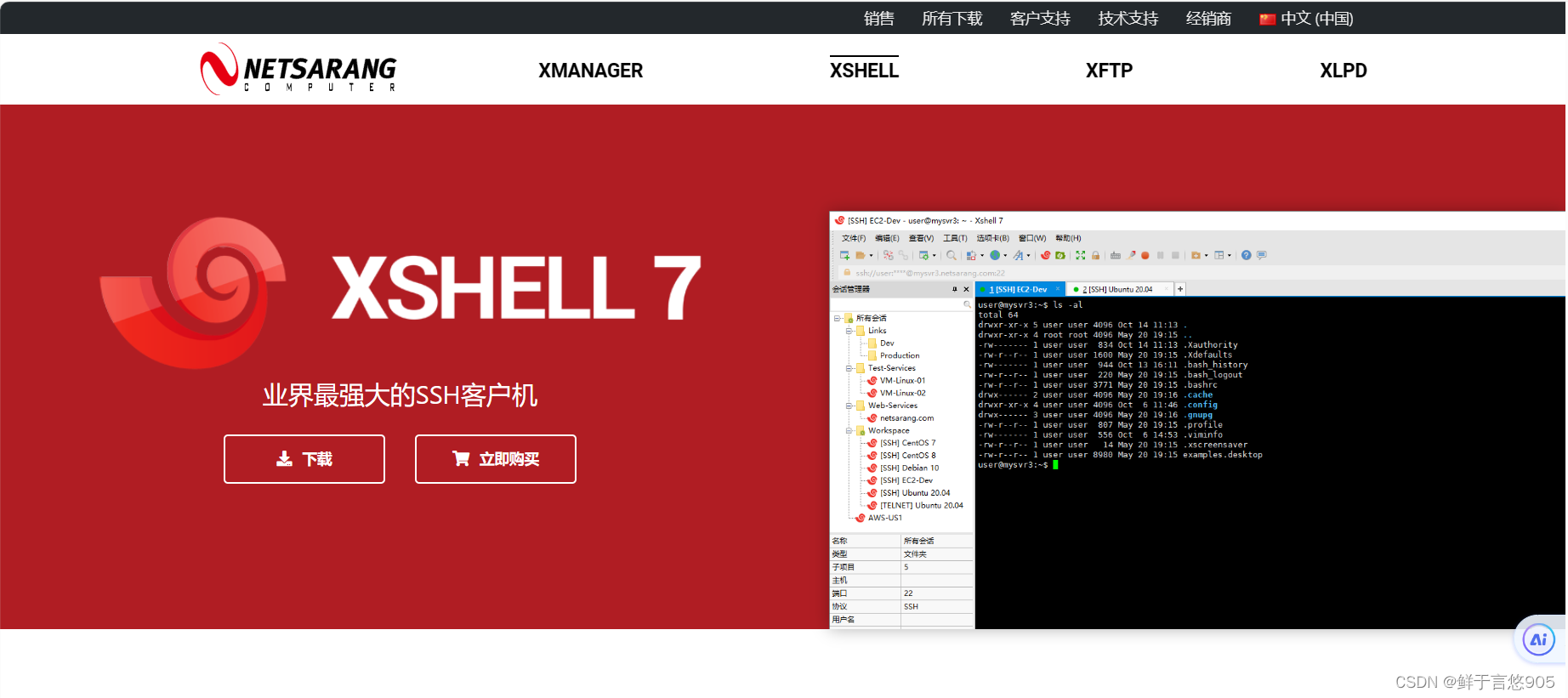Open the 工具(T) menu in Xshell

[955, 238]
